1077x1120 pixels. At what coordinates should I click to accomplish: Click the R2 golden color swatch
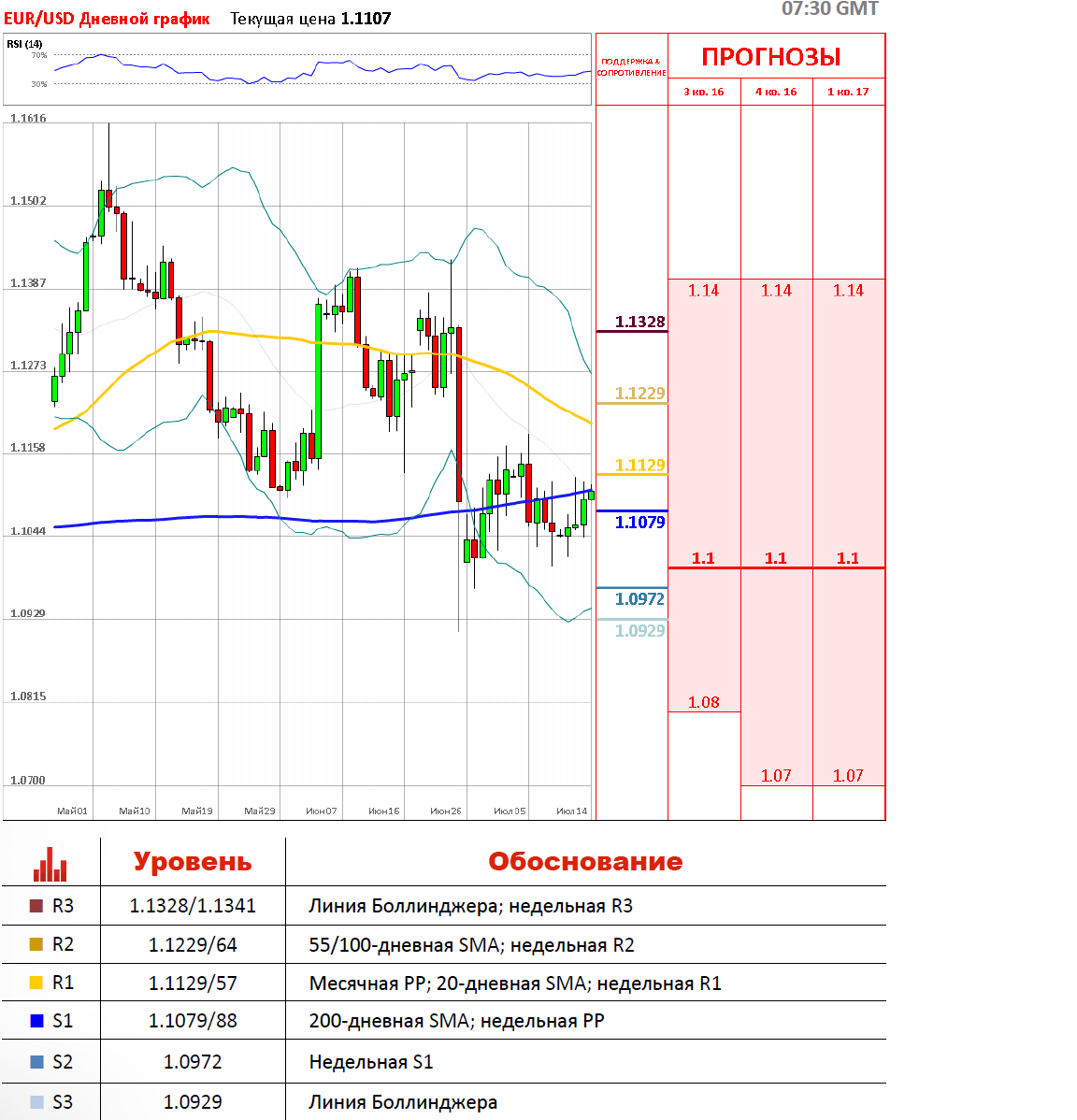[36, 944]
